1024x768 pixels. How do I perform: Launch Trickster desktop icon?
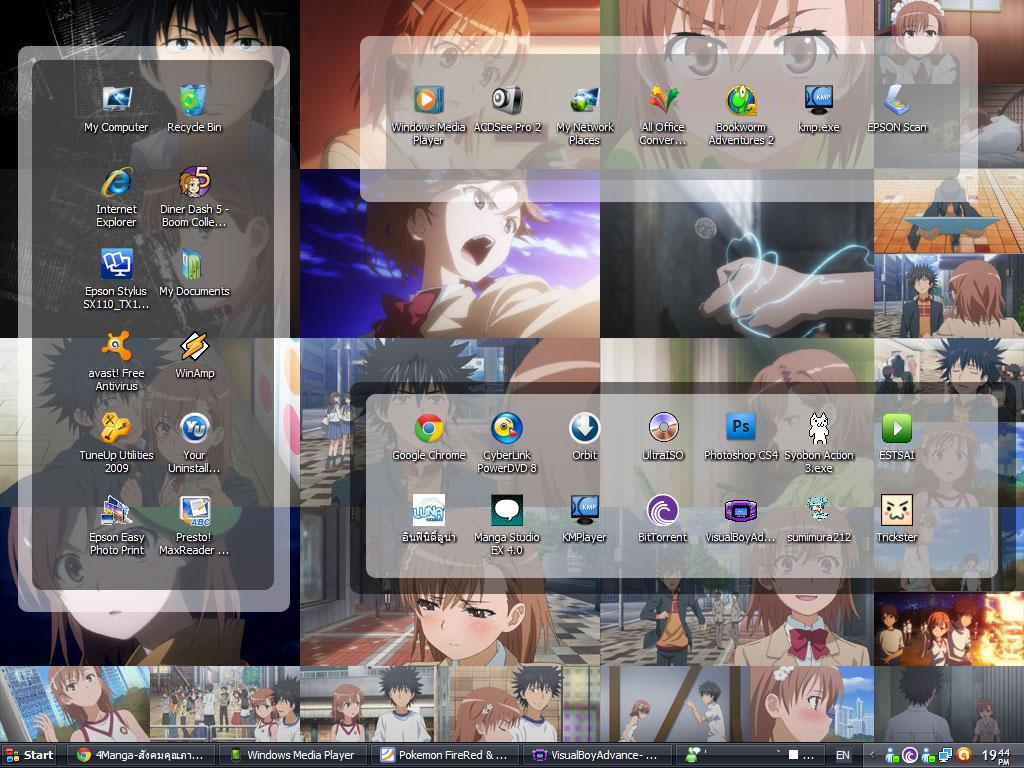[x=897, y=519]
